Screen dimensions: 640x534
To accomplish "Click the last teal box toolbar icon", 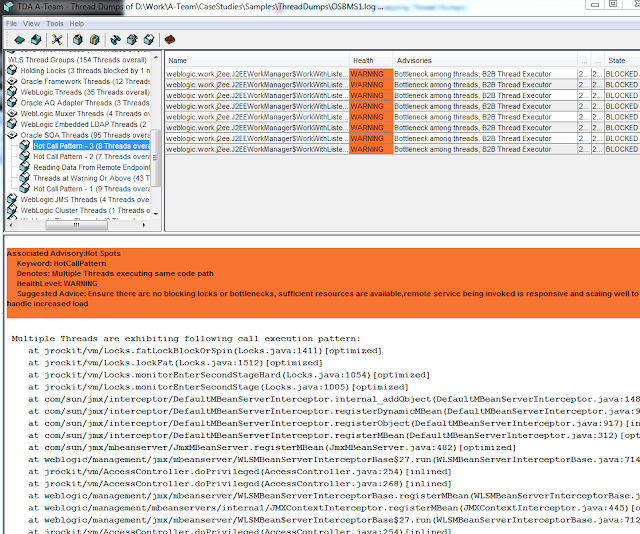I will pos(149,40).
